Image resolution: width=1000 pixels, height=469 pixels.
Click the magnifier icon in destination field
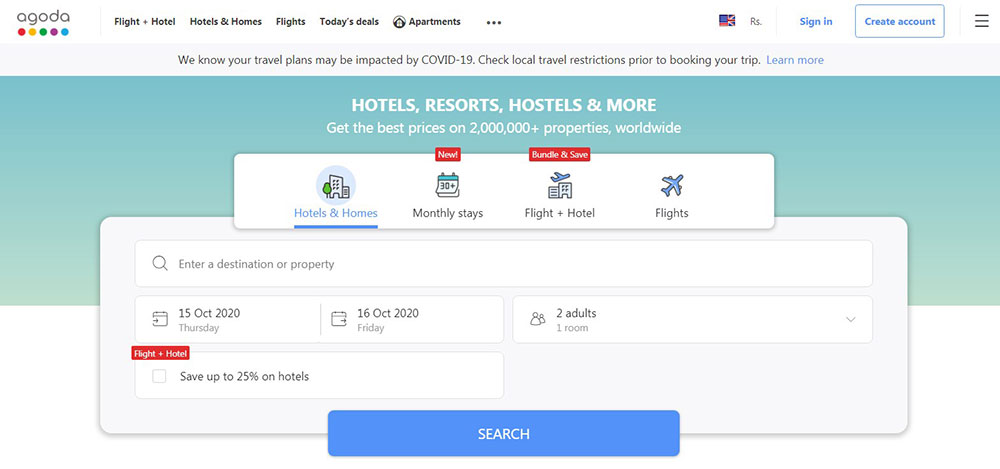click(x=160, y=264)
